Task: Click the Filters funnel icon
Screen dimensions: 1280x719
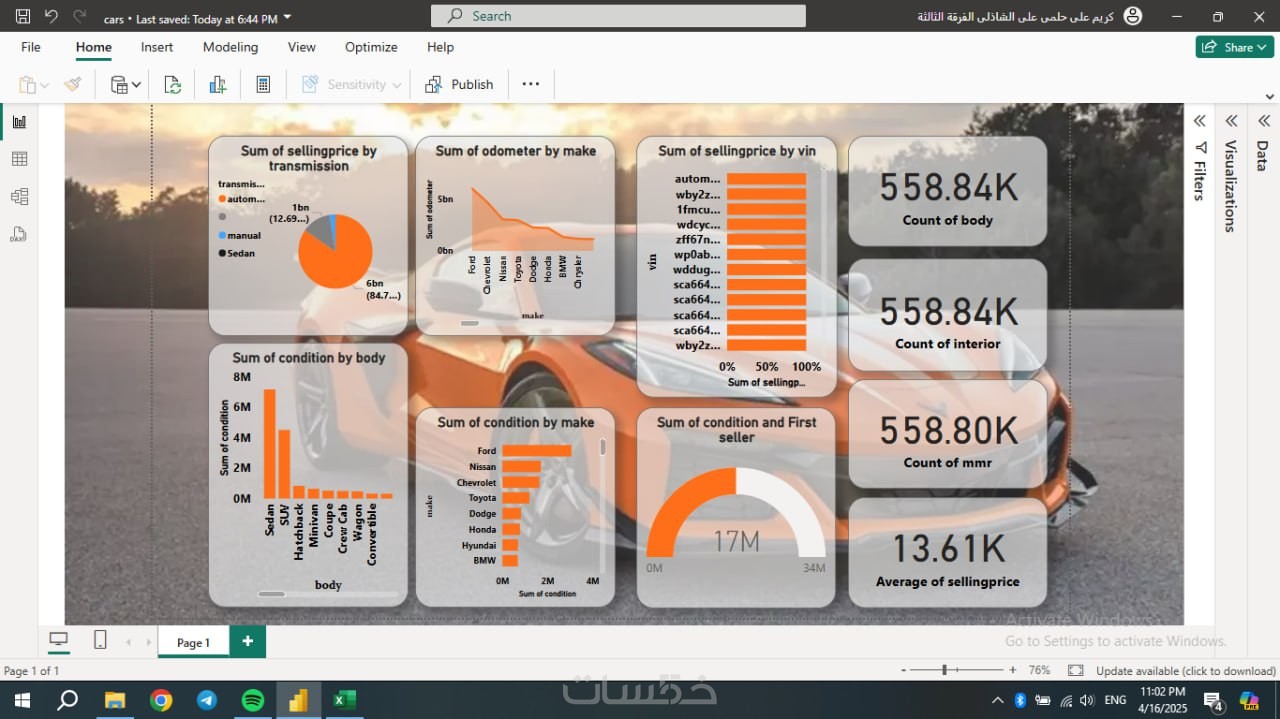Action: 1199,148
